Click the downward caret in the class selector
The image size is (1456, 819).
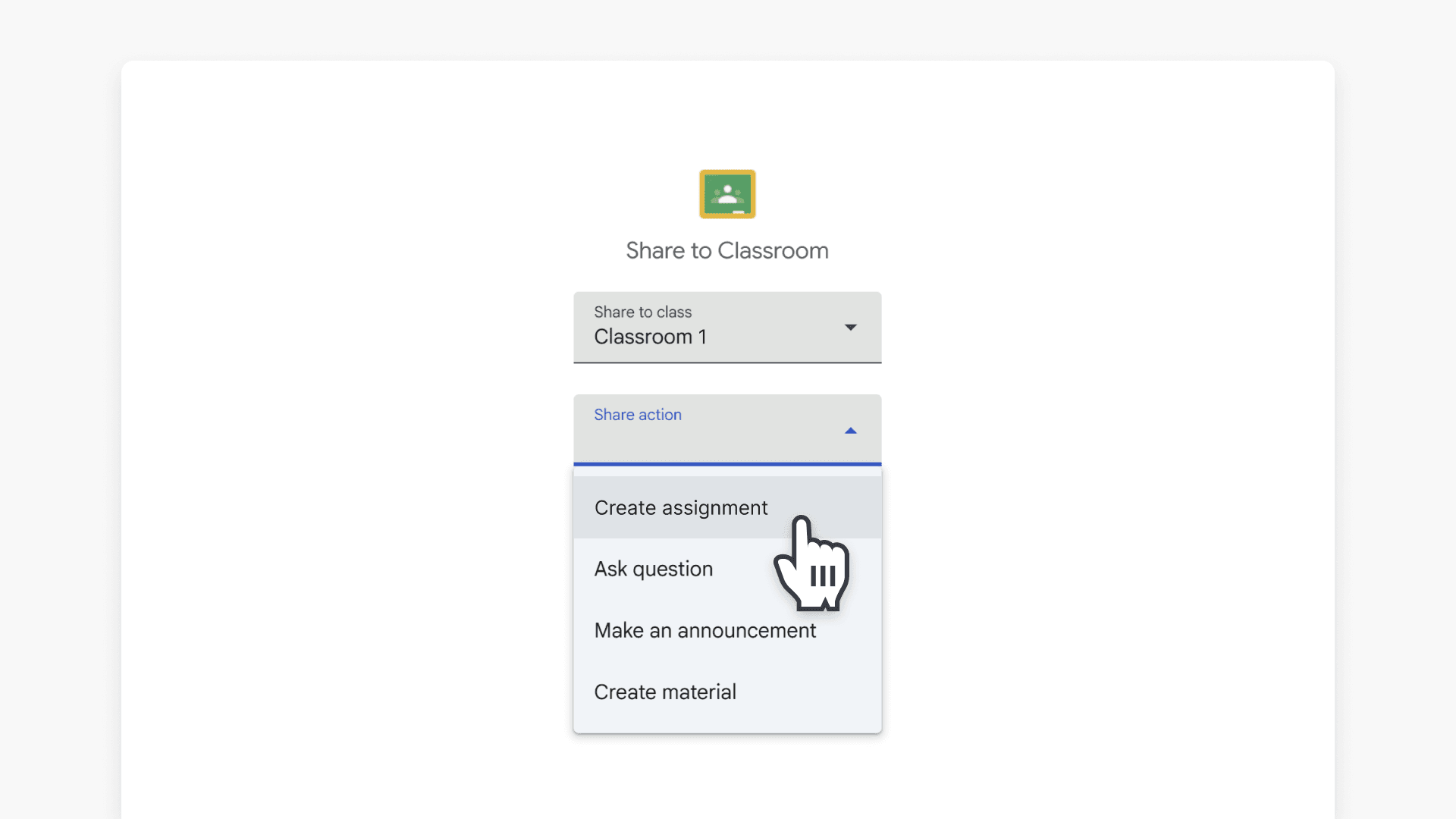point(851,328)
